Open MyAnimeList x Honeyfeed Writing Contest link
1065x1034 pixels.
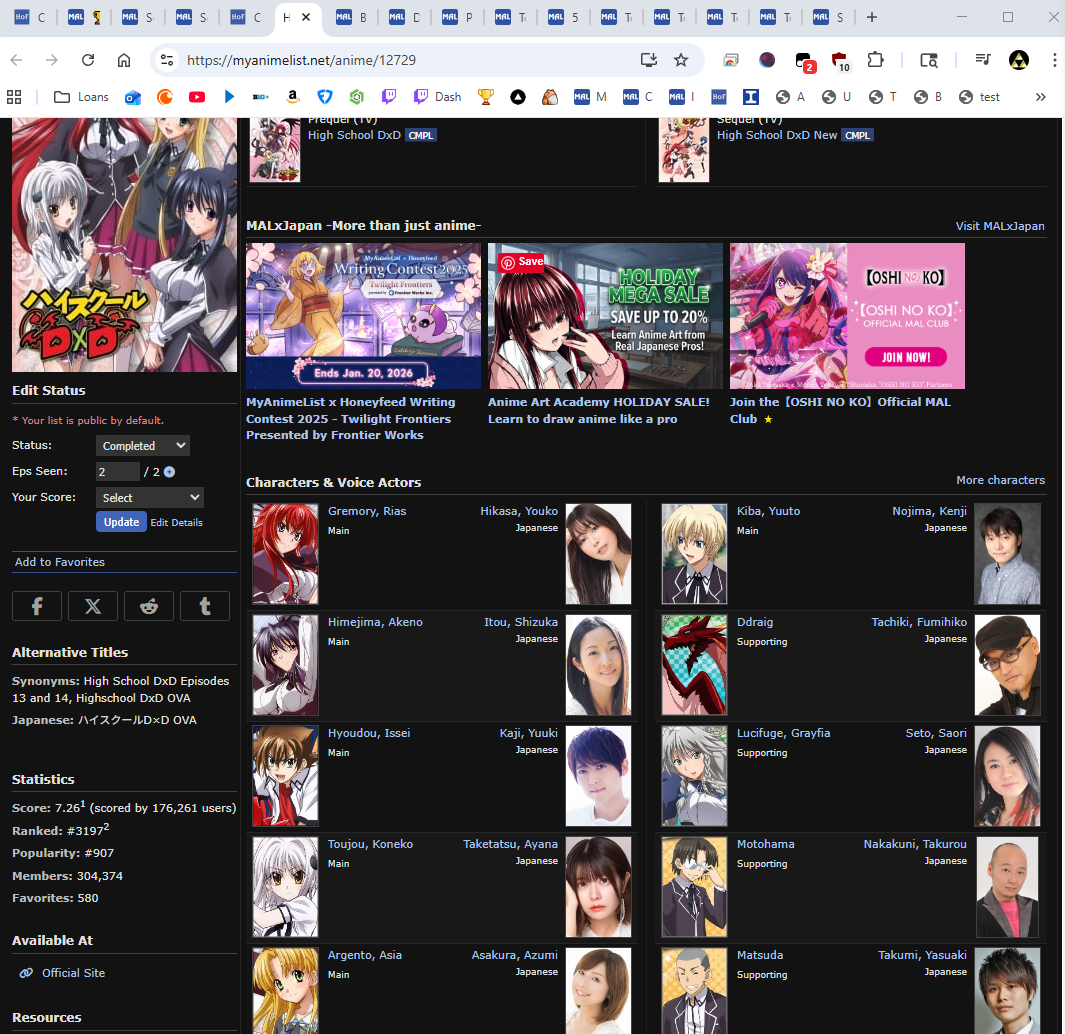click(x=350, y=418)
